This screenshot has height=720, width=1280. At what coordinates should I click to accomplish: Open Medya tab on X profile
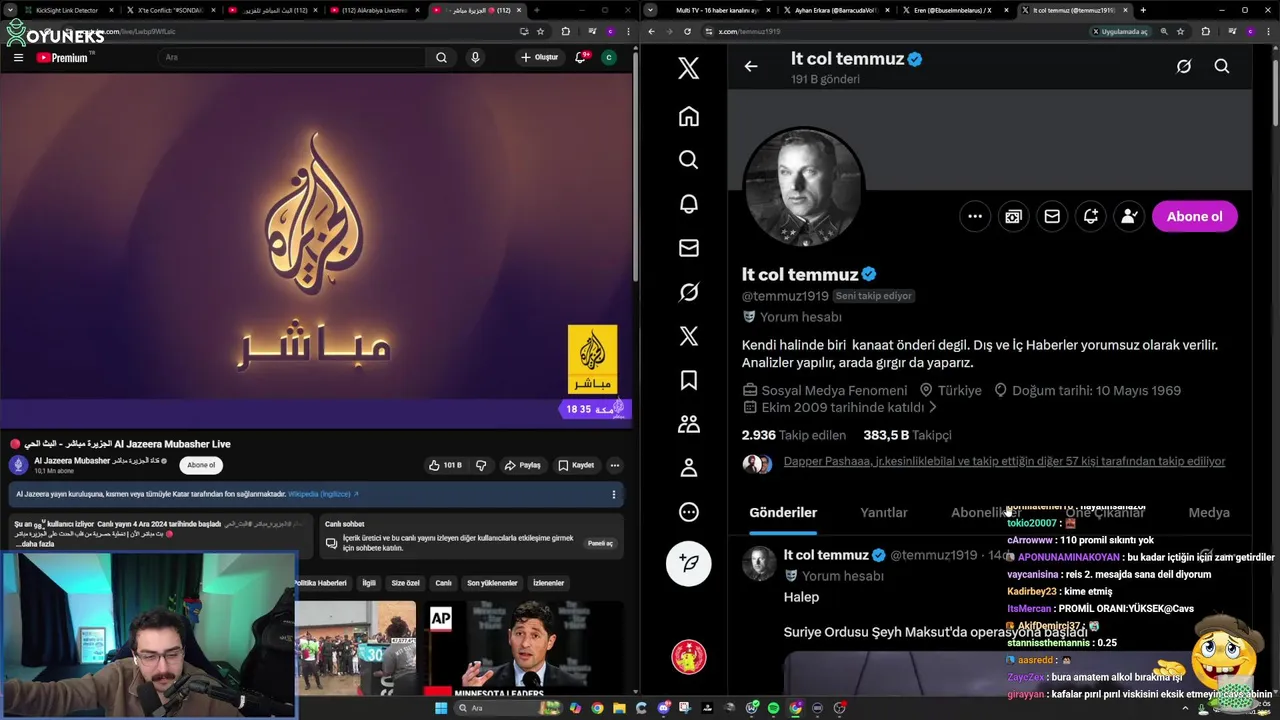click(1209, 512)
